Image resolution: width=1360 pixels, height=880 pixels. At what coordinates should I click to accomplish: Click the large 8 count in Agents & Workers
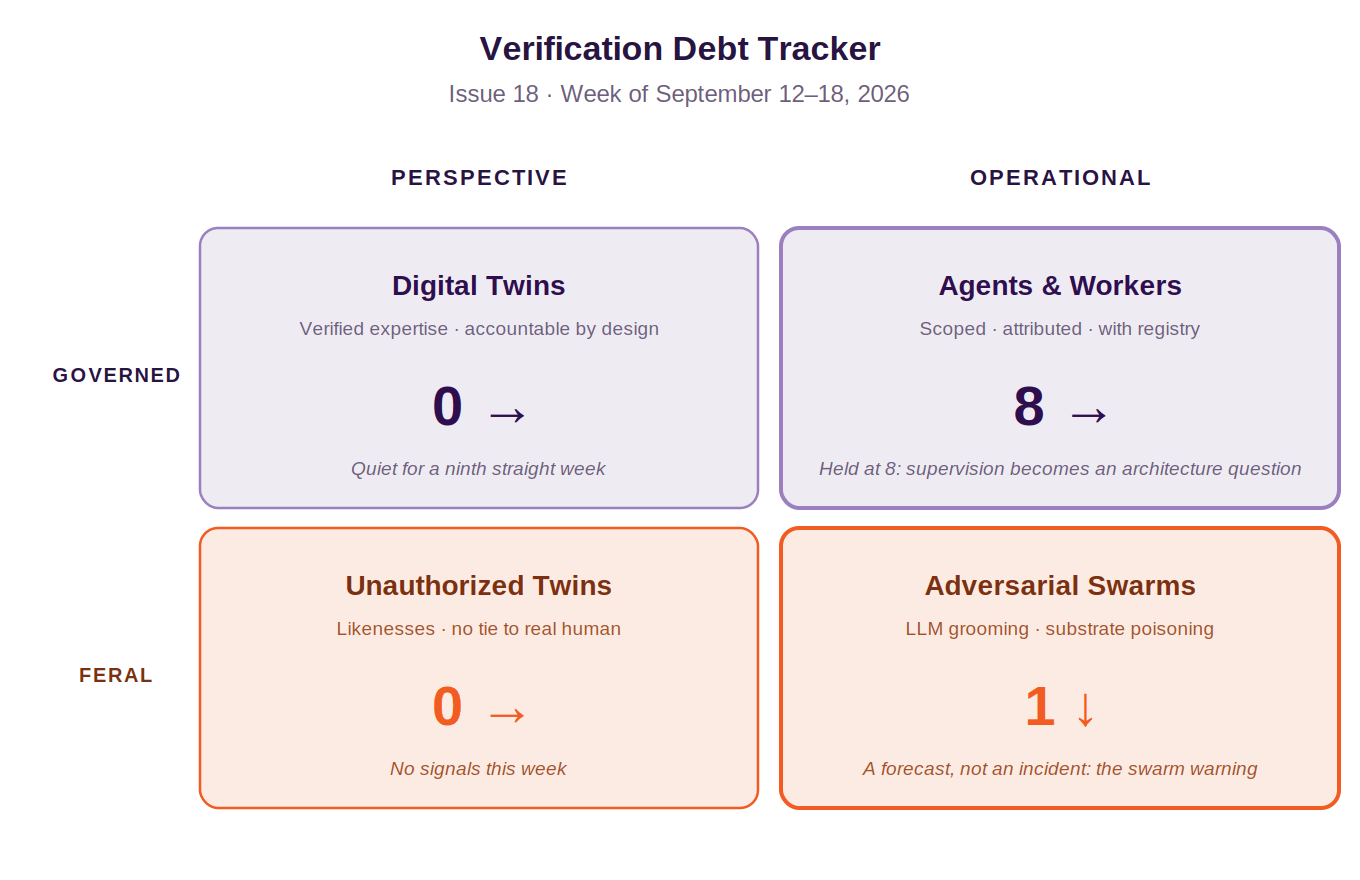[x=1029, y=407]
